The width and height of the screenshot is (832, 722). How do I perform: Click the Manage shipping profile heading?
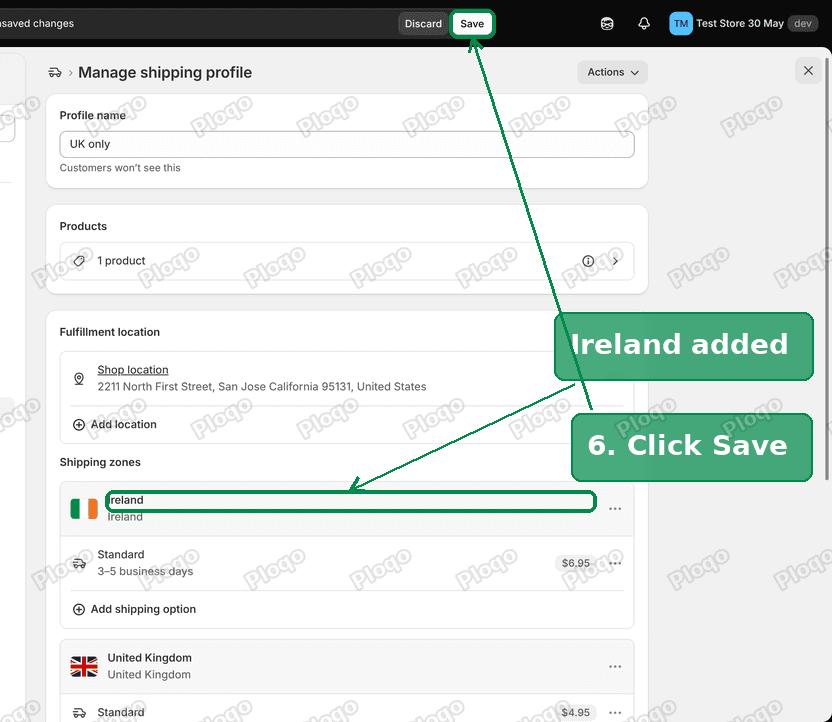pos(165,72)
